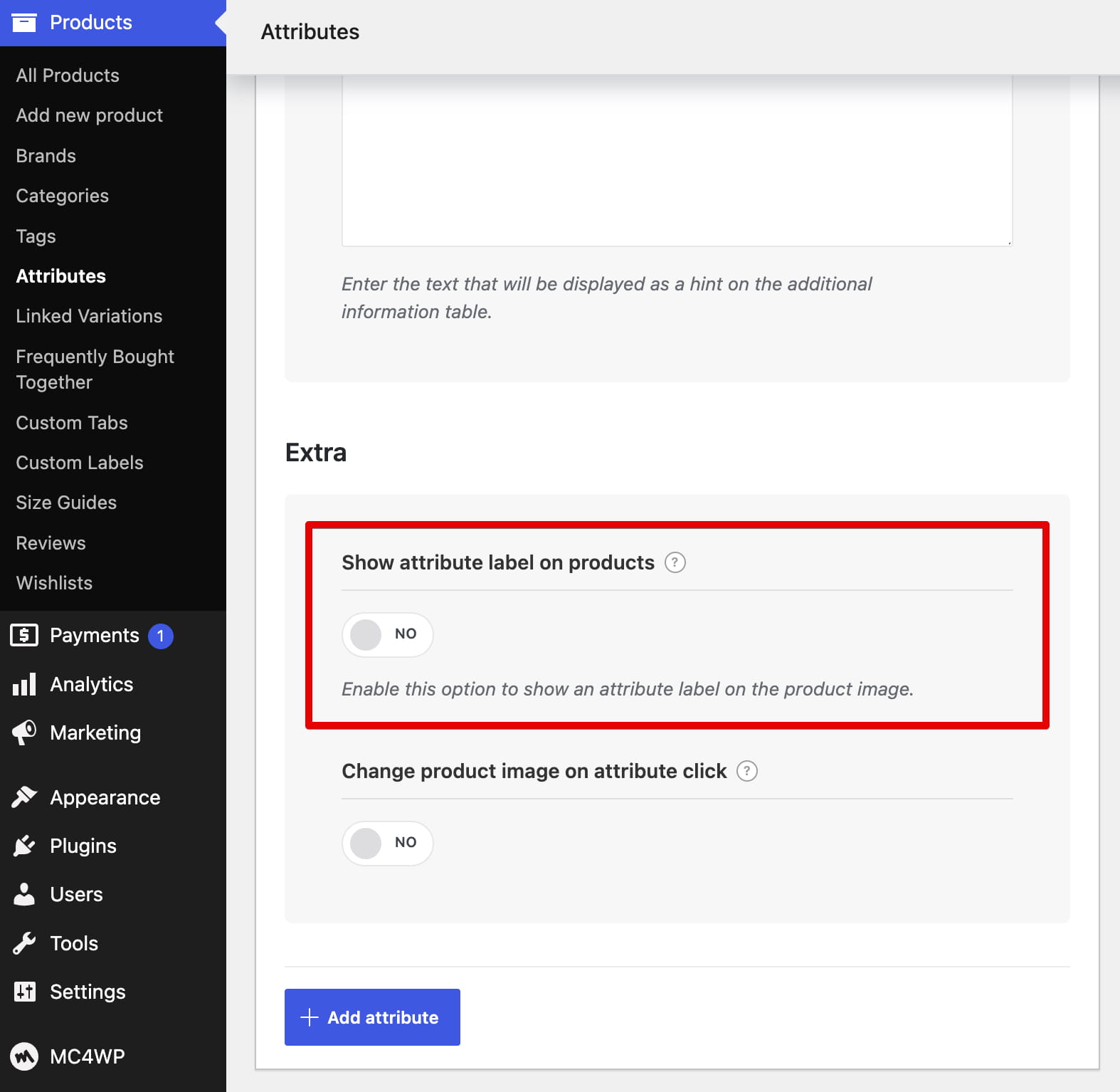This screenshot has height=1092, width=1120.
Task: Click the Users person icon
Action: [24, 894]
